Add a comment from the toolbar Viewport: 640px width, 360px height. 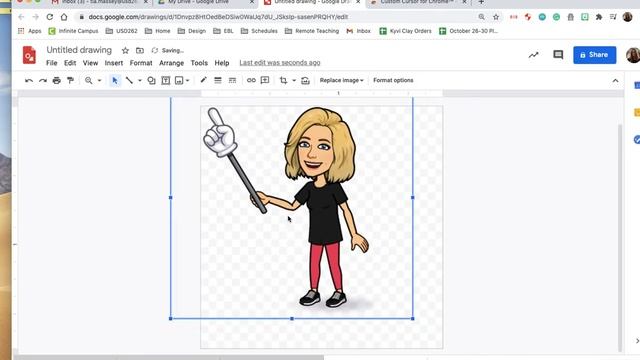(265, 80)
